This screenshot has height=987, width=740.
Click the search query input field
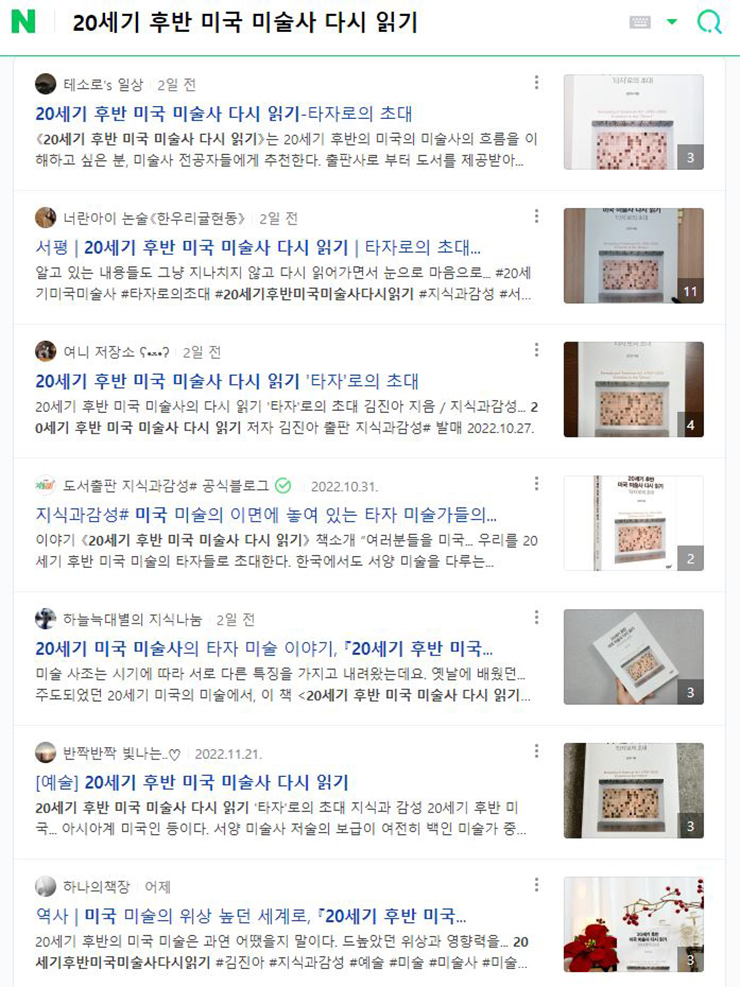[340, 23]
